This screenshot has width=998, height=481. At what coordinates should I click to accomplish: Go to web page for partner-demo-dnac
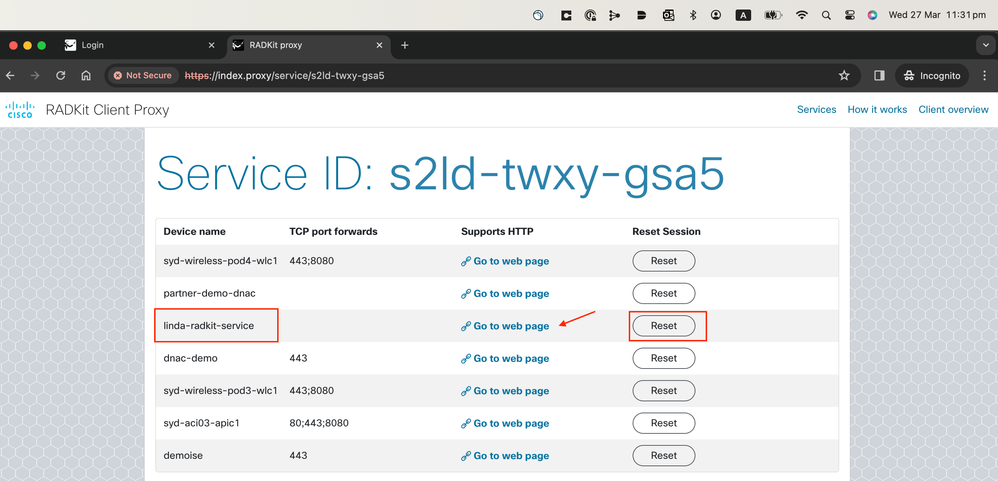click(x=505, y=293)
